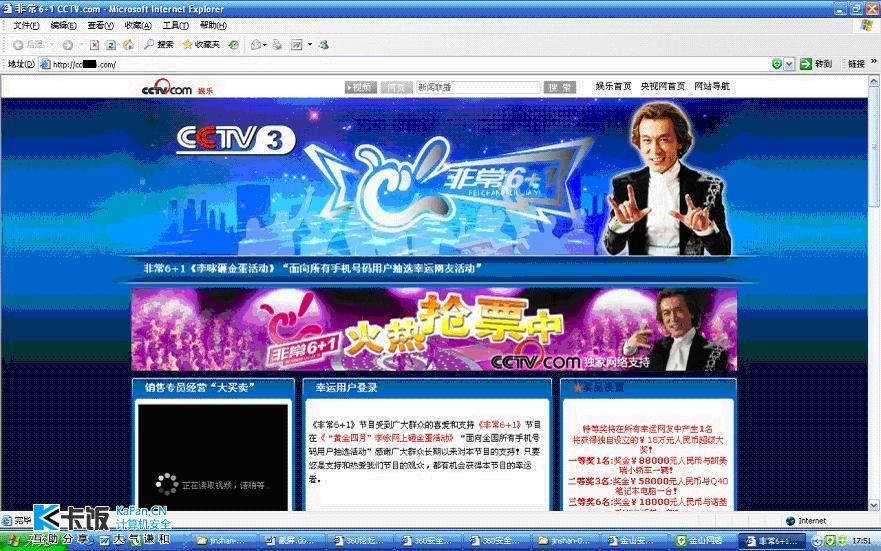Click the Windows Start button
The height and width of the screenshot is (551, 881).
point(34,540)
